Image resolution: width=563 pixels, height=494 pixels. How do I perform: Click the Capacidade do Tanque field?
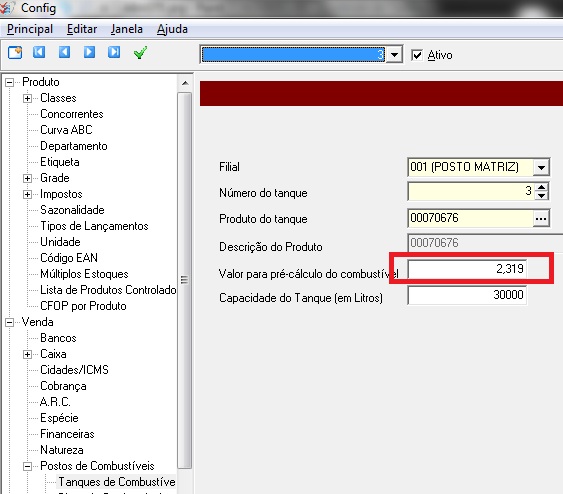467,295
